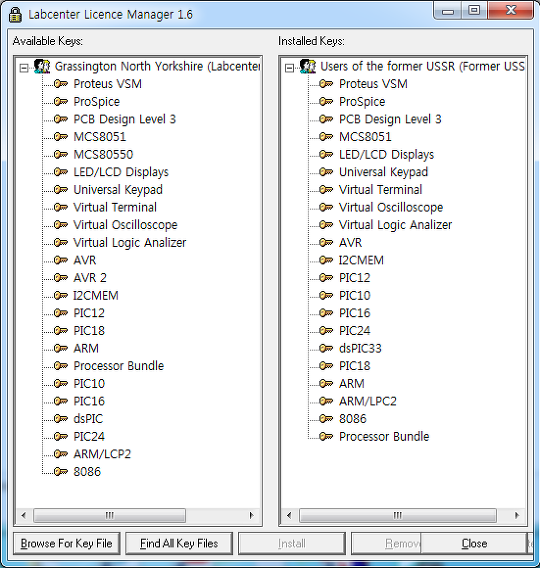Select PIC18 in the Available Keys list

pyautogui.click(x=89, y=331)
